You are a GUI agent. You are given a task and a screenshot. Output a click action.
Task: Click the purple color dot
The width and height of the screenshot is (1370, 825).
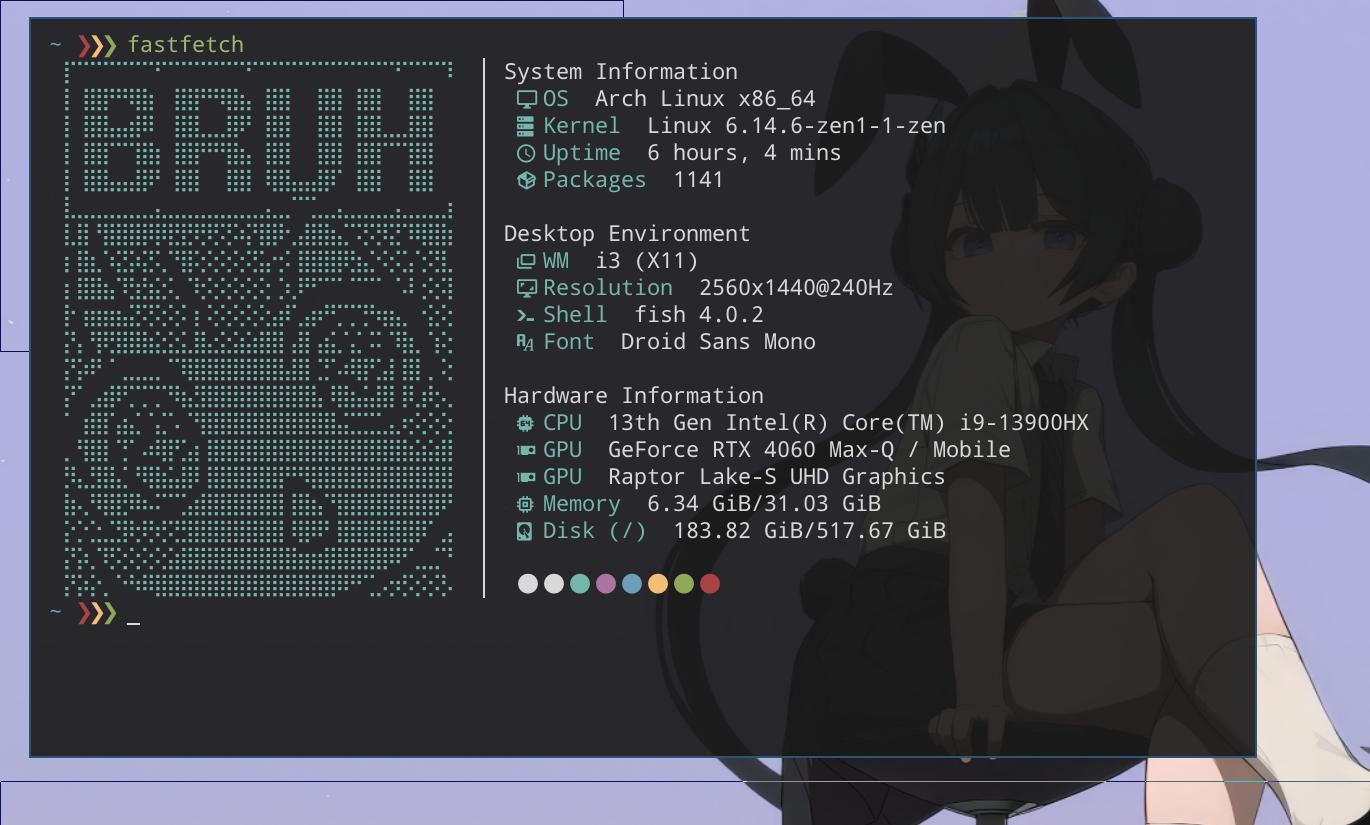(x=606, y=584)
